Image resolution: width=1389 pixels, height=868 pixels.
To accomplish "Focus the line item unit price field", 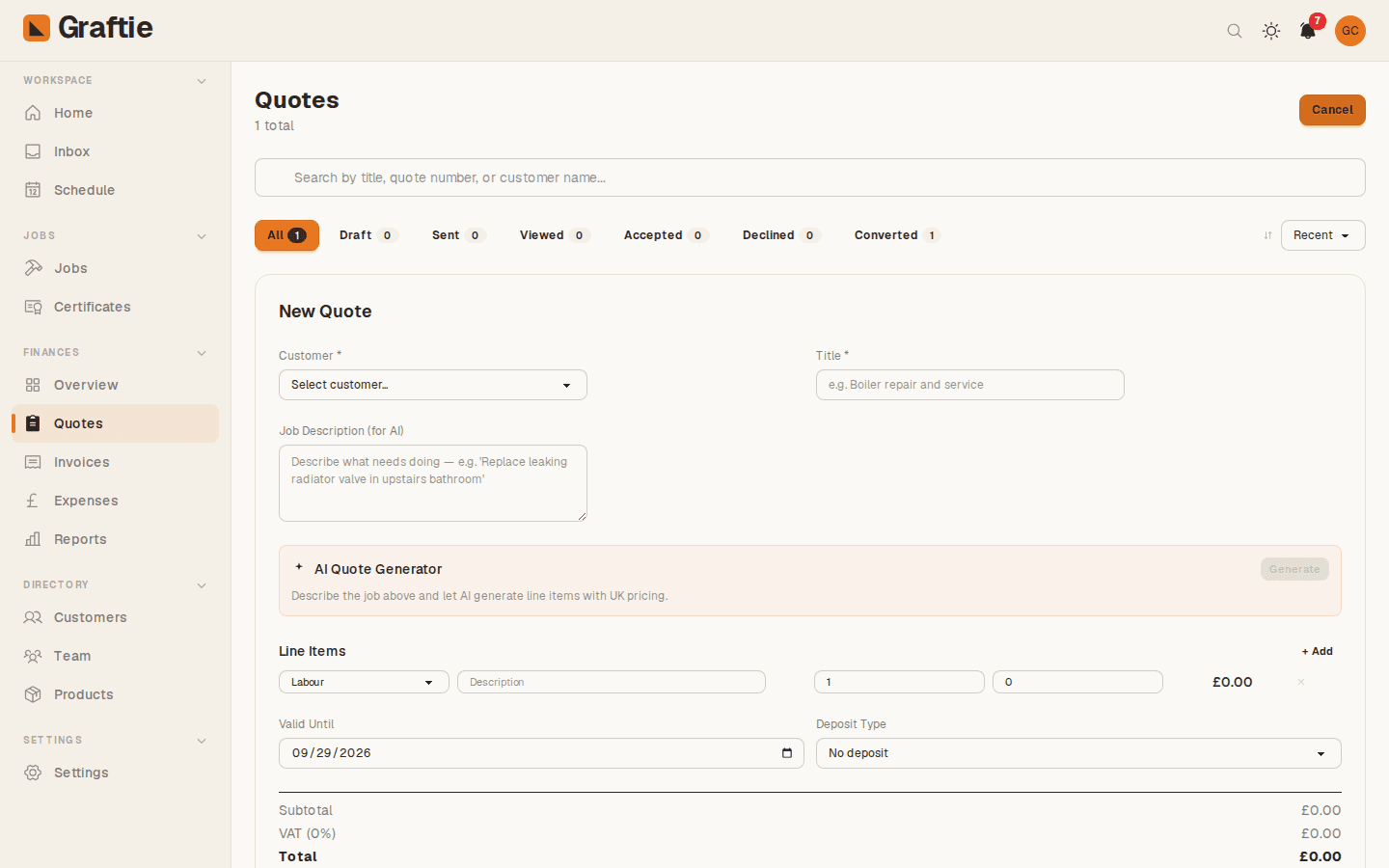I will (1077, 682).
